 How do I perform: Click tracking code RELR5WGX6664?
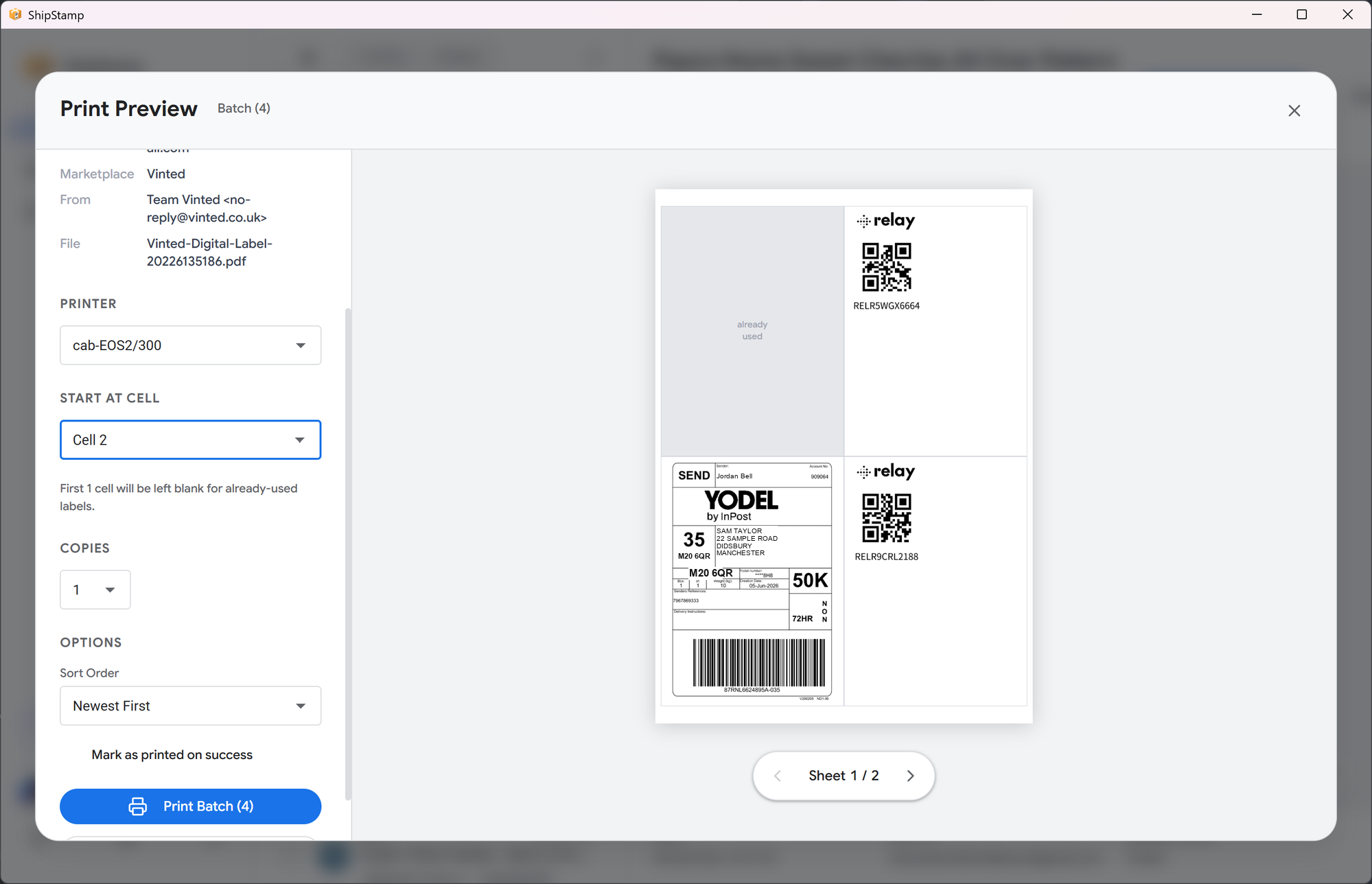[886, 306]
